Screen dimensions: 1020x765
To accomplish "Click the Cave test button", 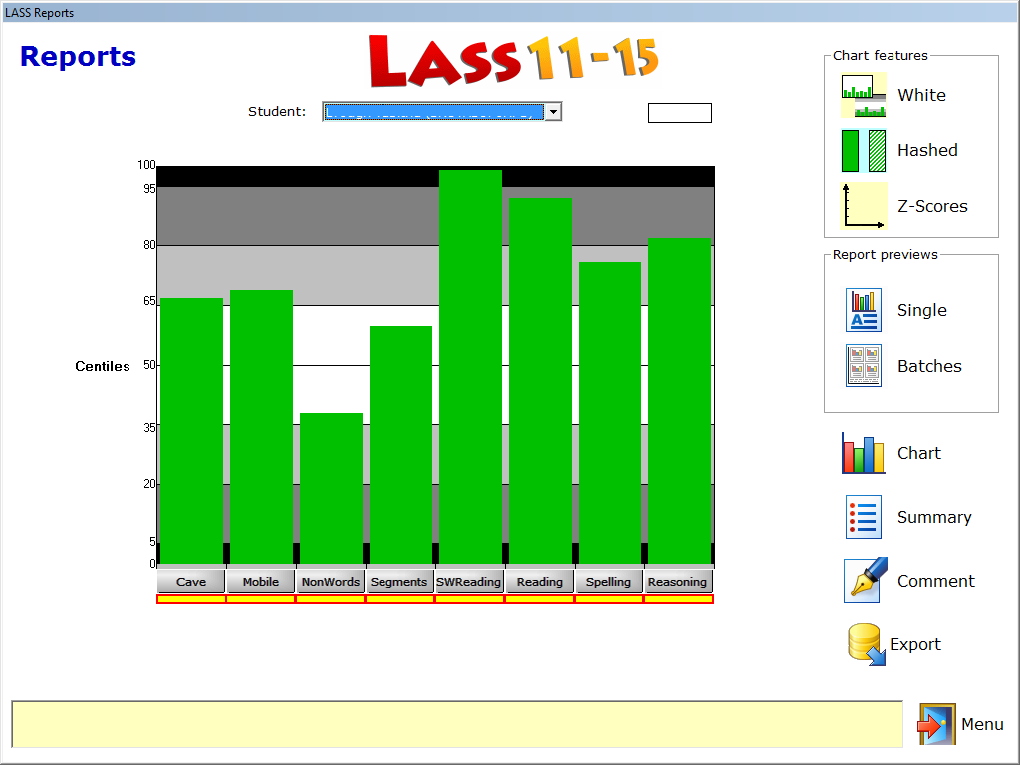I will (191, 582).
